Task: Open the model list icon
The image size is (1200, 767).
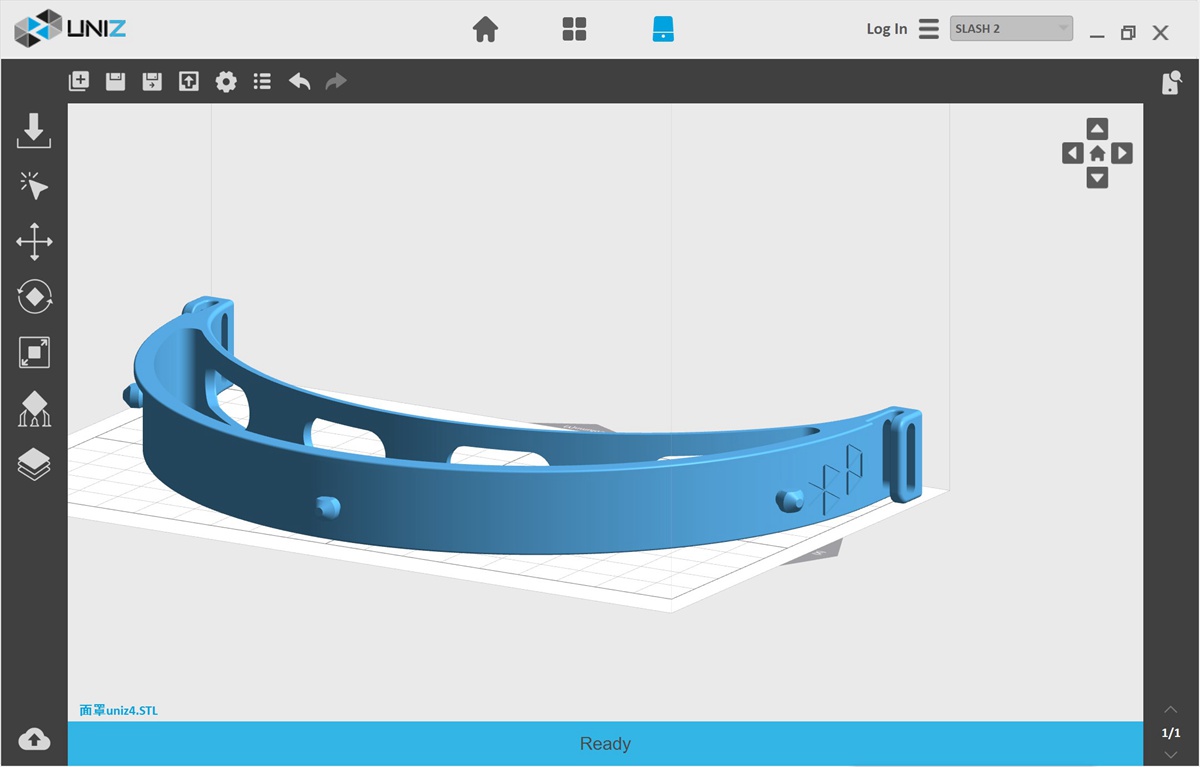Action: [x=262, y=81]
